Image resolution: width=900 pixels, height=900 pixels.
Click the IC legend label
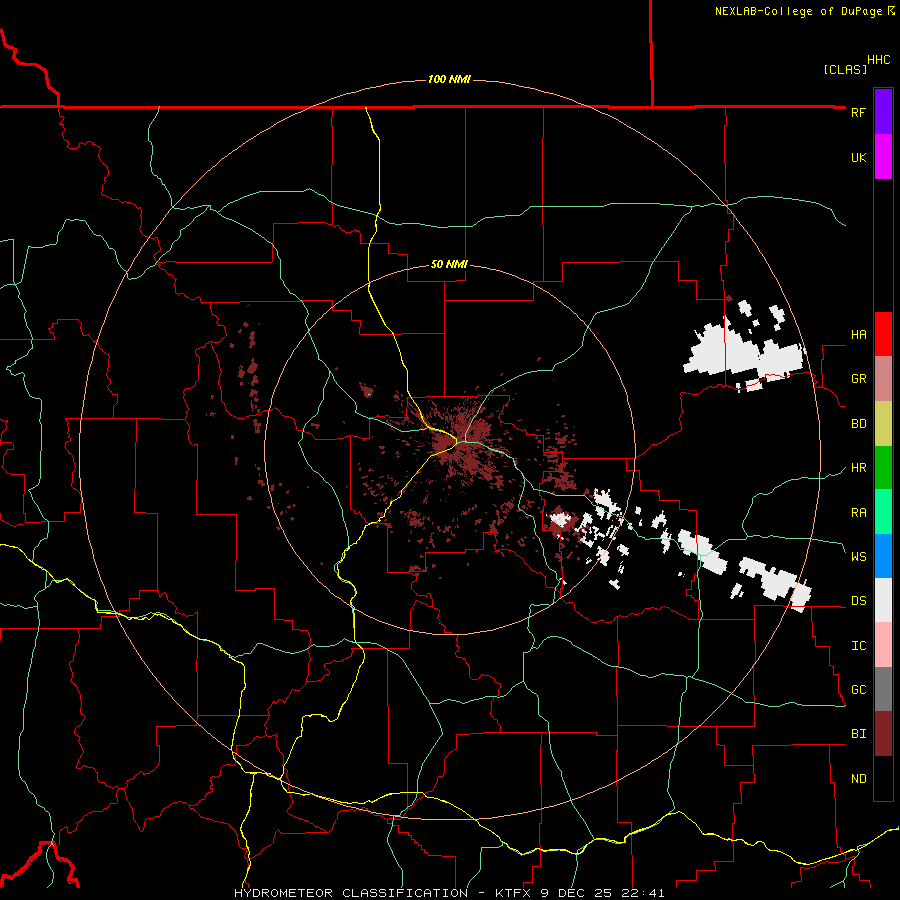858,645
